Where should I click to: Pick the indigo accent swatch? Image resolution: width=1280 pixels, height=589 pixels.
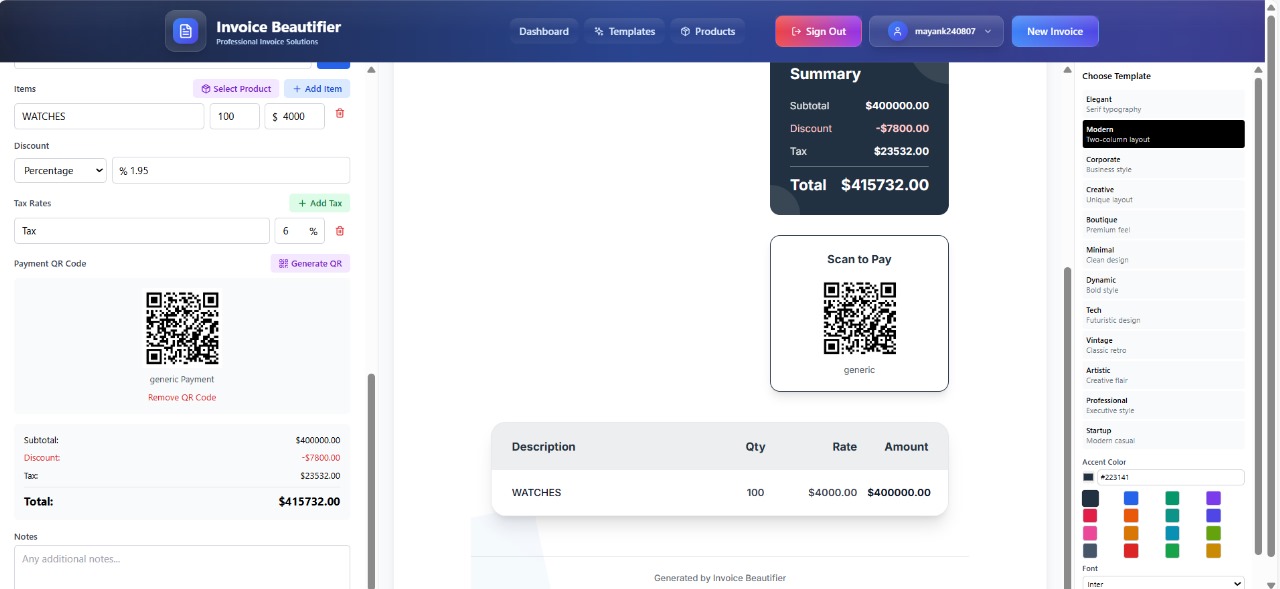pyautogui.click(x=1213, y=516)
